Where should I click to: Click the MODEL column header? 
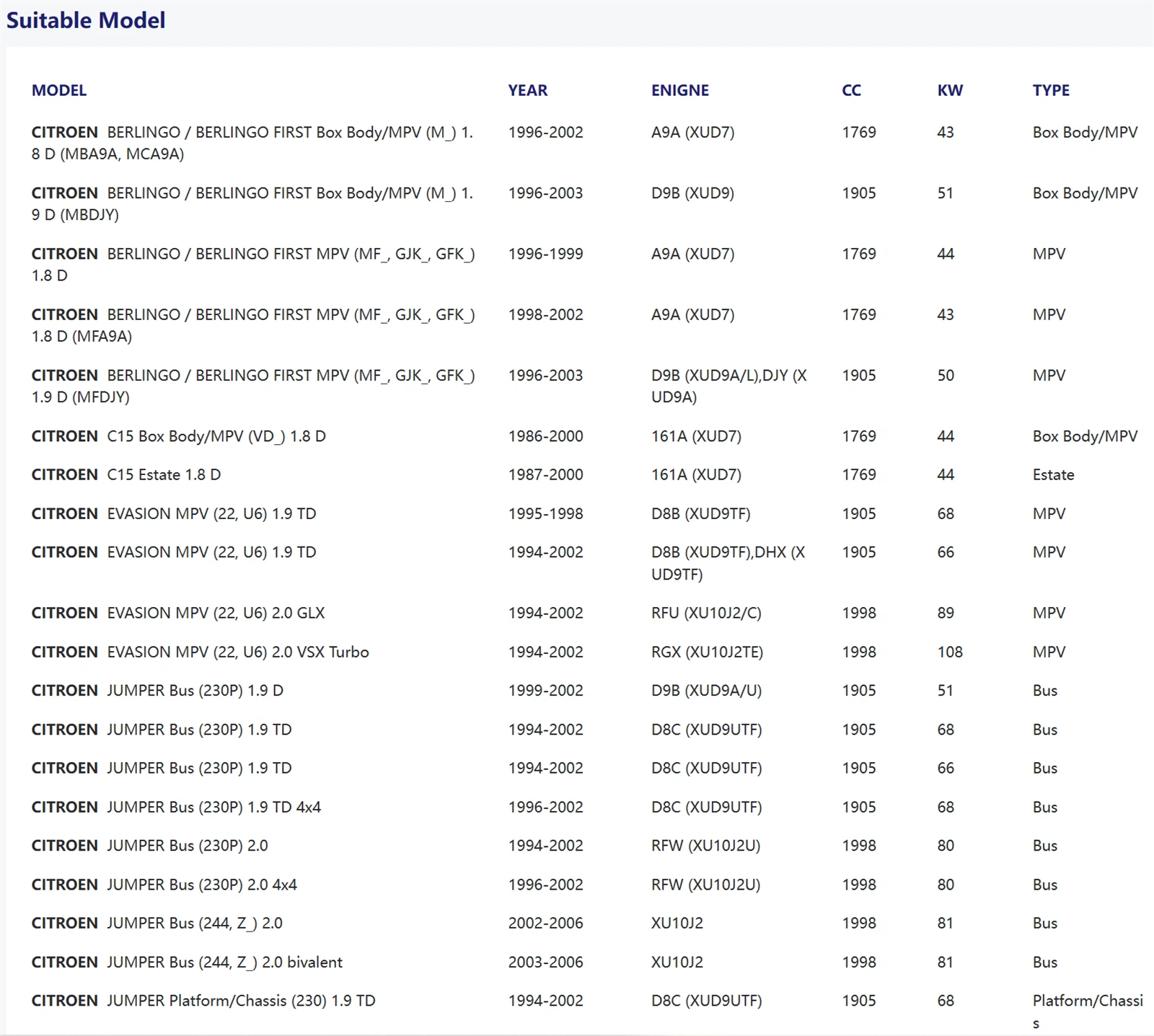[x=59, y=90]
